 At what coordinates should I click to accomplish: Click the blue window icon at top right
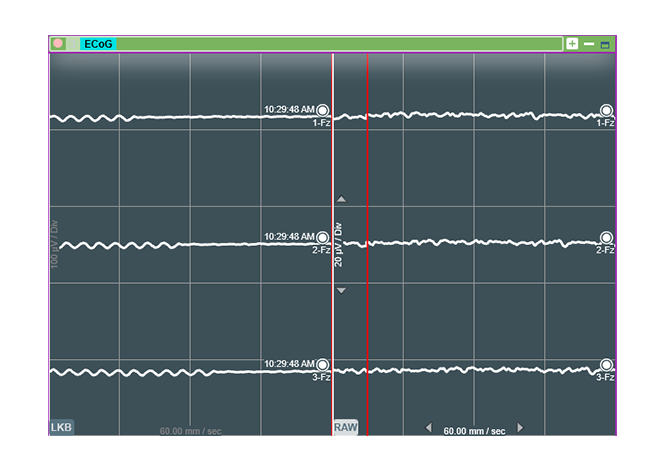coord(605,45)
